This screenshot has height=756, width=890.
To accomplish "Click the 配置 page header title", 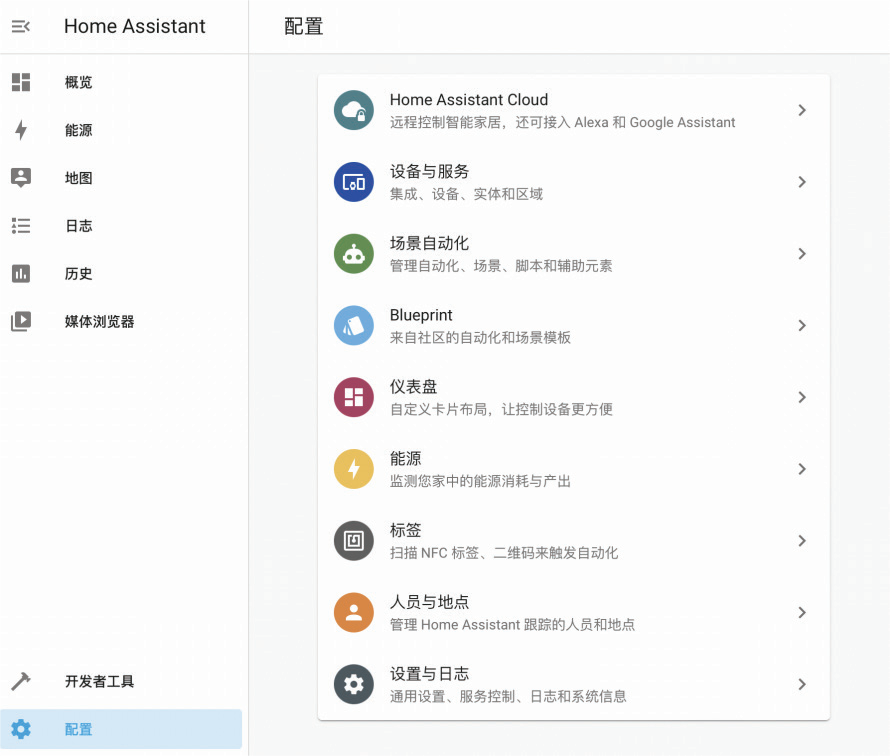I will click(x=304, y=26).
